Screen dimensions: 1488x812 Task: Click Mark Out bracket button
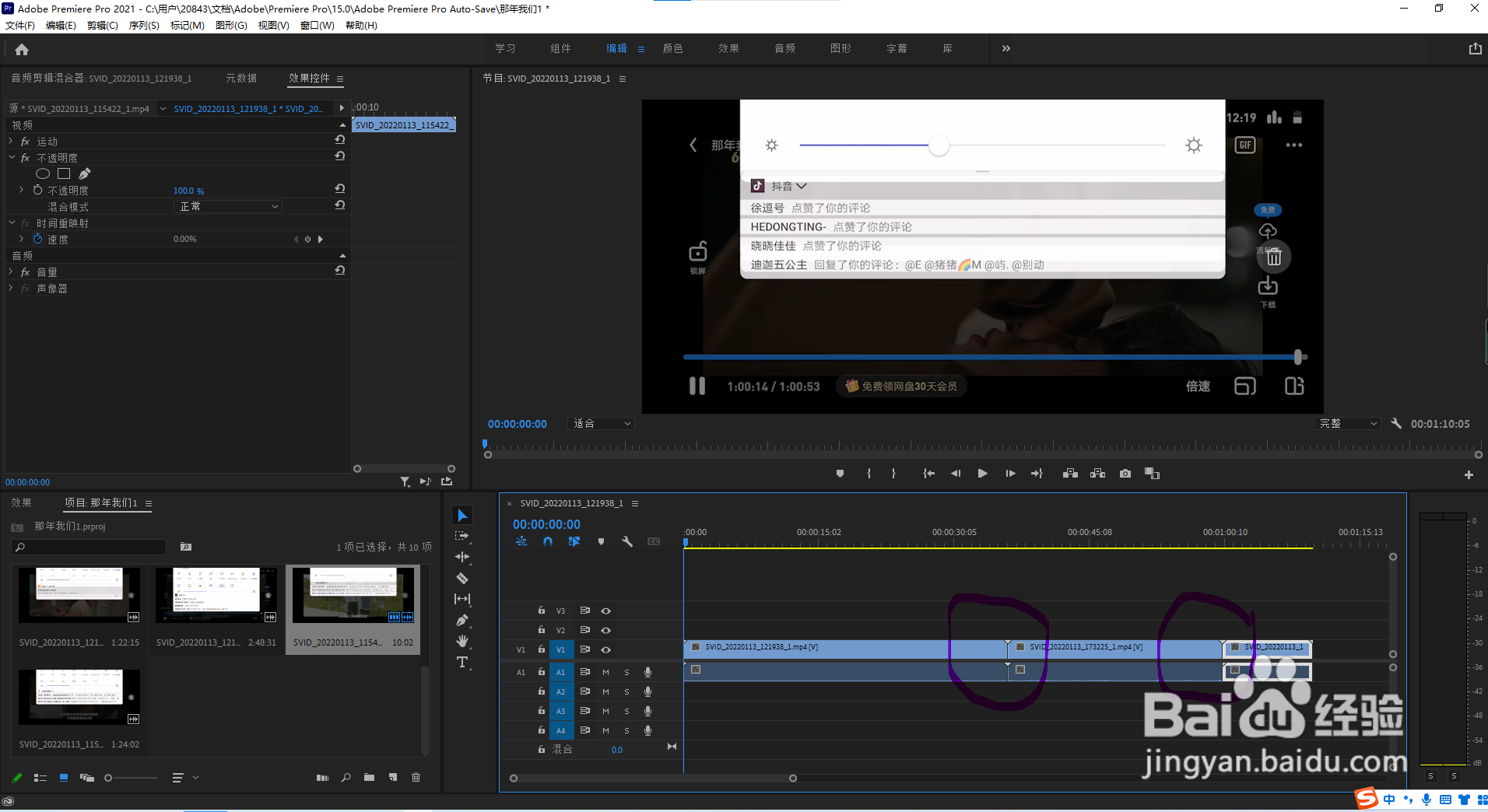click(x=893, y=474)
